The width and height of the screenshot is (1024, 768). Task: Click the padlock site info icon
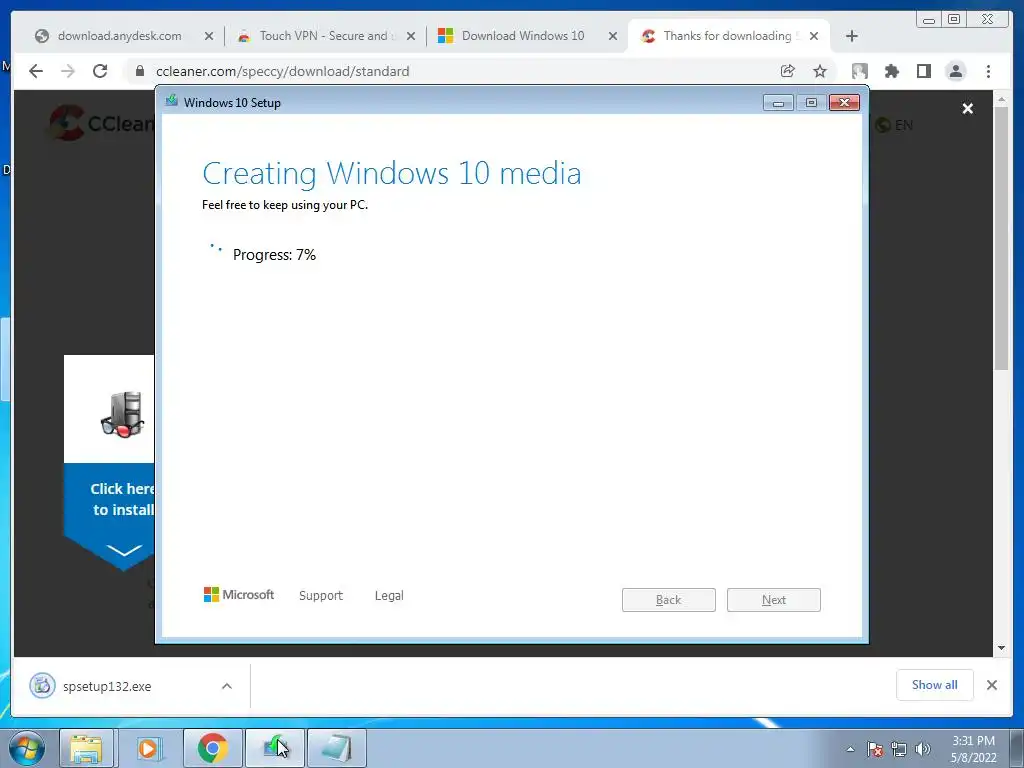[139, 71]
